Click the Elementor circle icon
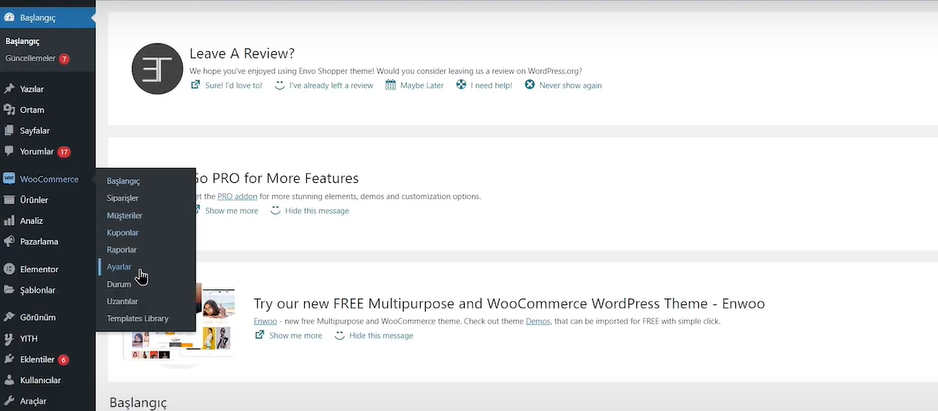 click(9, 269)
